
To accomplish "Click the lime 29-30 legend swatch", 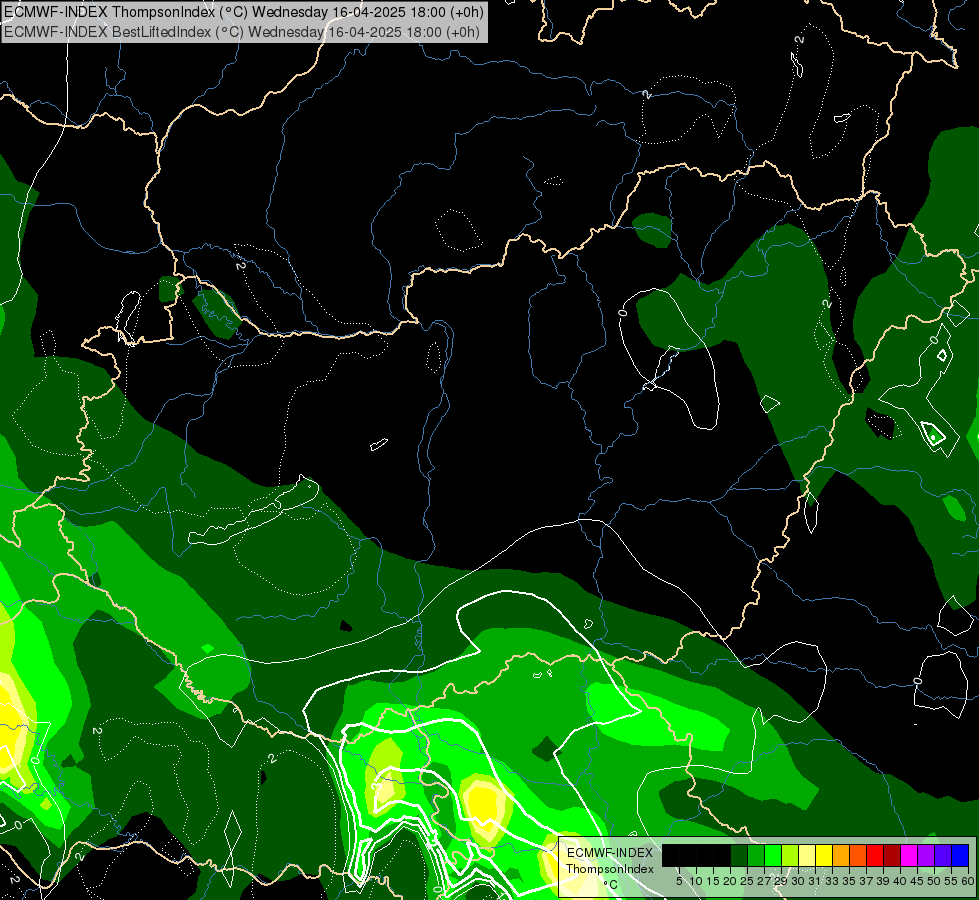I will 790,855.
